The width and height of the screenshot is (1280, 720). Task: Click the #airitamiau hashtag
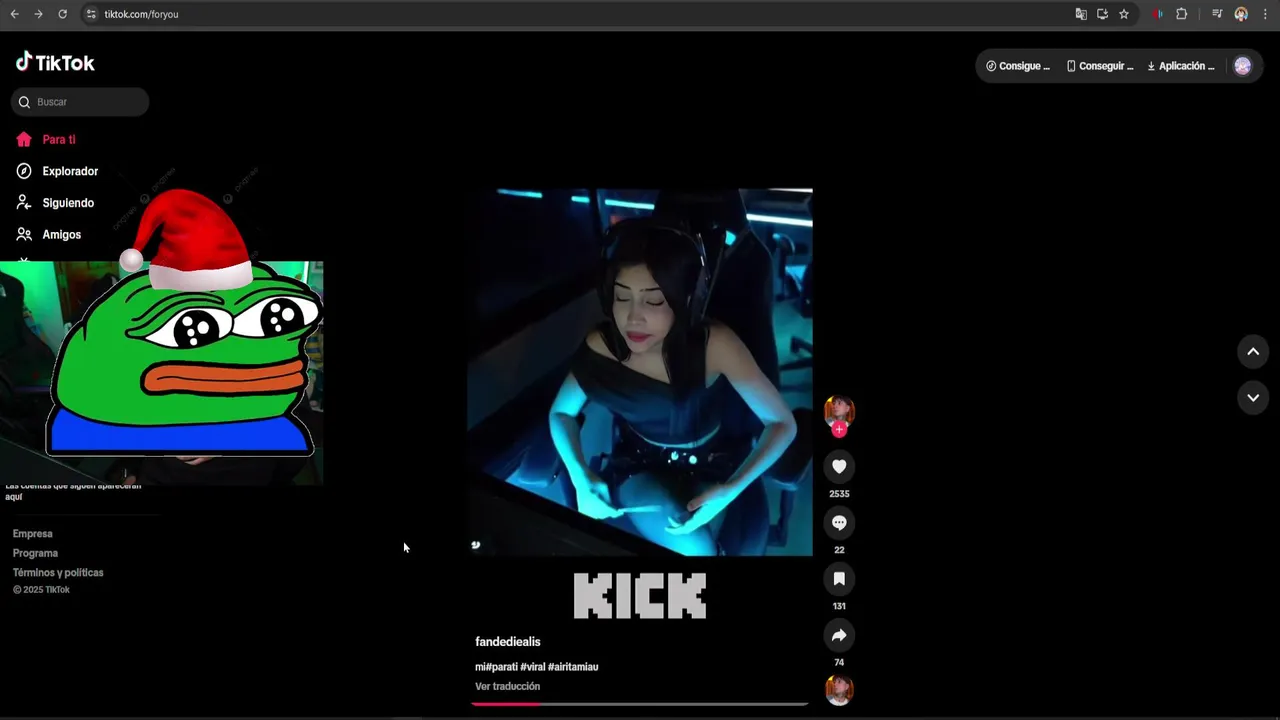(573, 667)
